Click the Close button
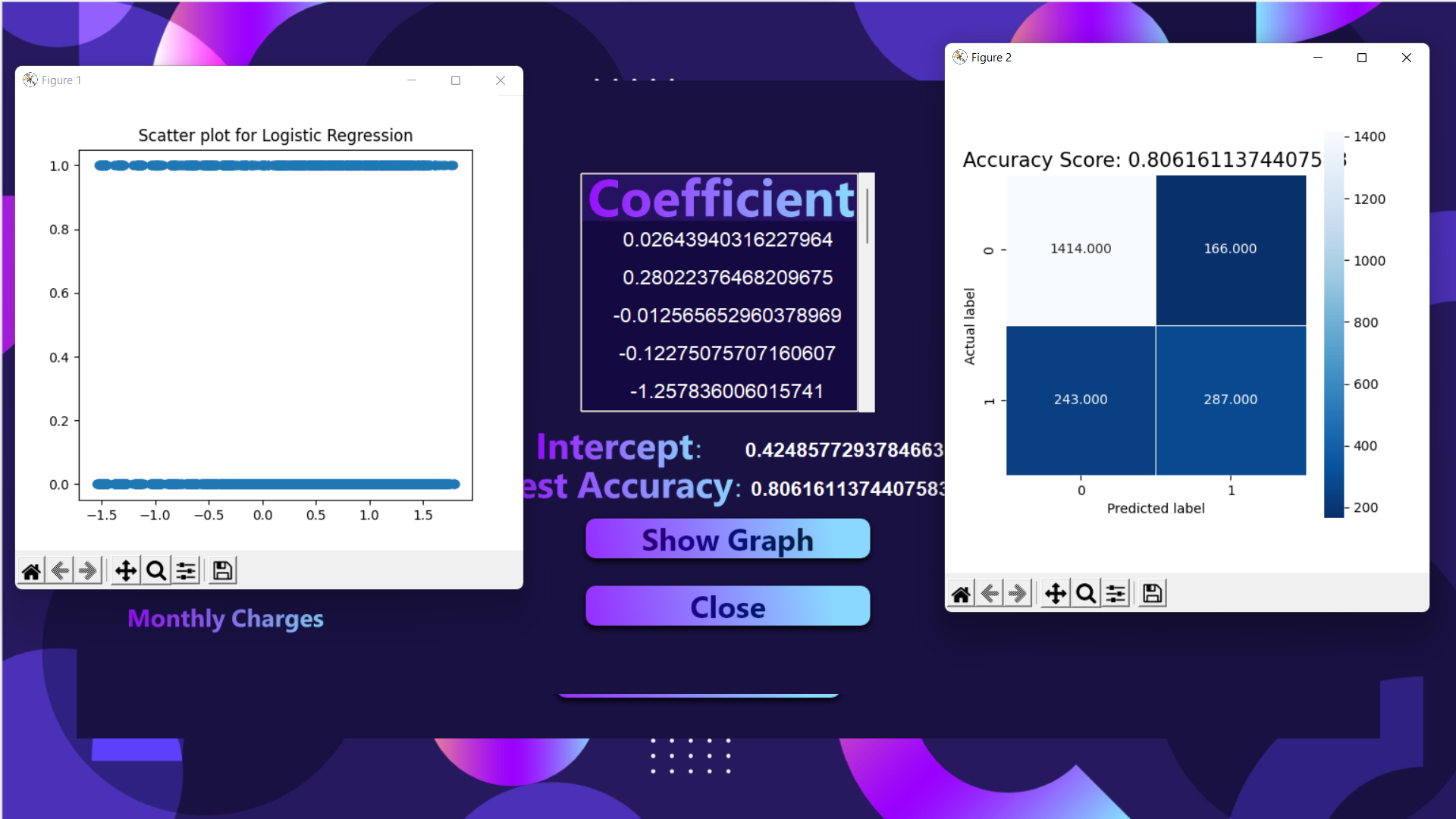Screen dimensions: 1456x819 (x=728, y=607)
